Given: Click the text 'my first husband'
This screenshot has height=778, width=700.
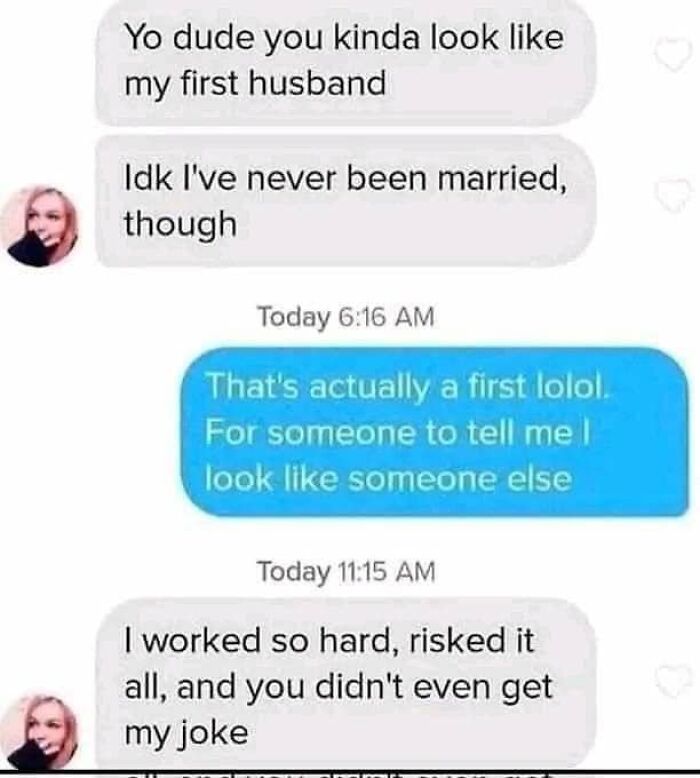Looking at the screenshot, I should pyautogui.click(x=255, y=83).
